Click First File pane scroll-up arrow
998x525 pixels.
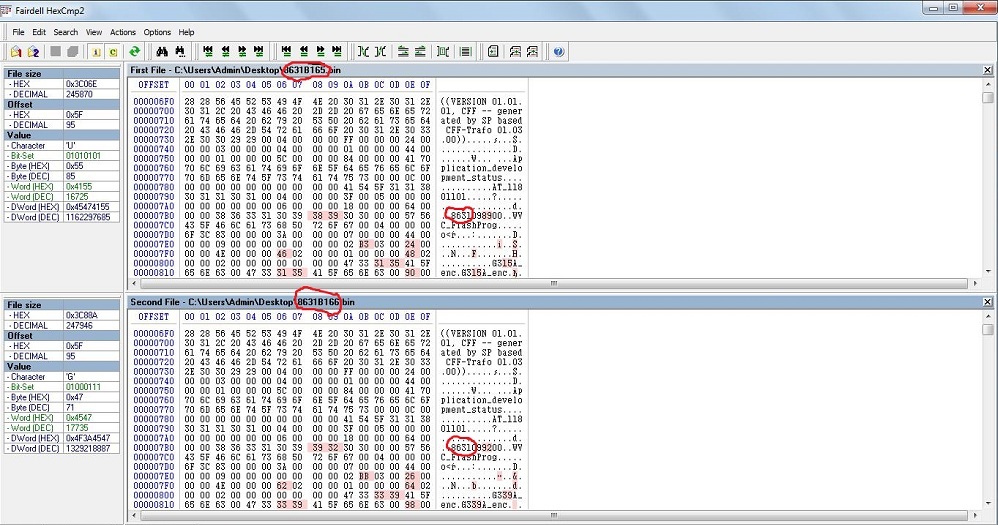(x=988, y=84)
